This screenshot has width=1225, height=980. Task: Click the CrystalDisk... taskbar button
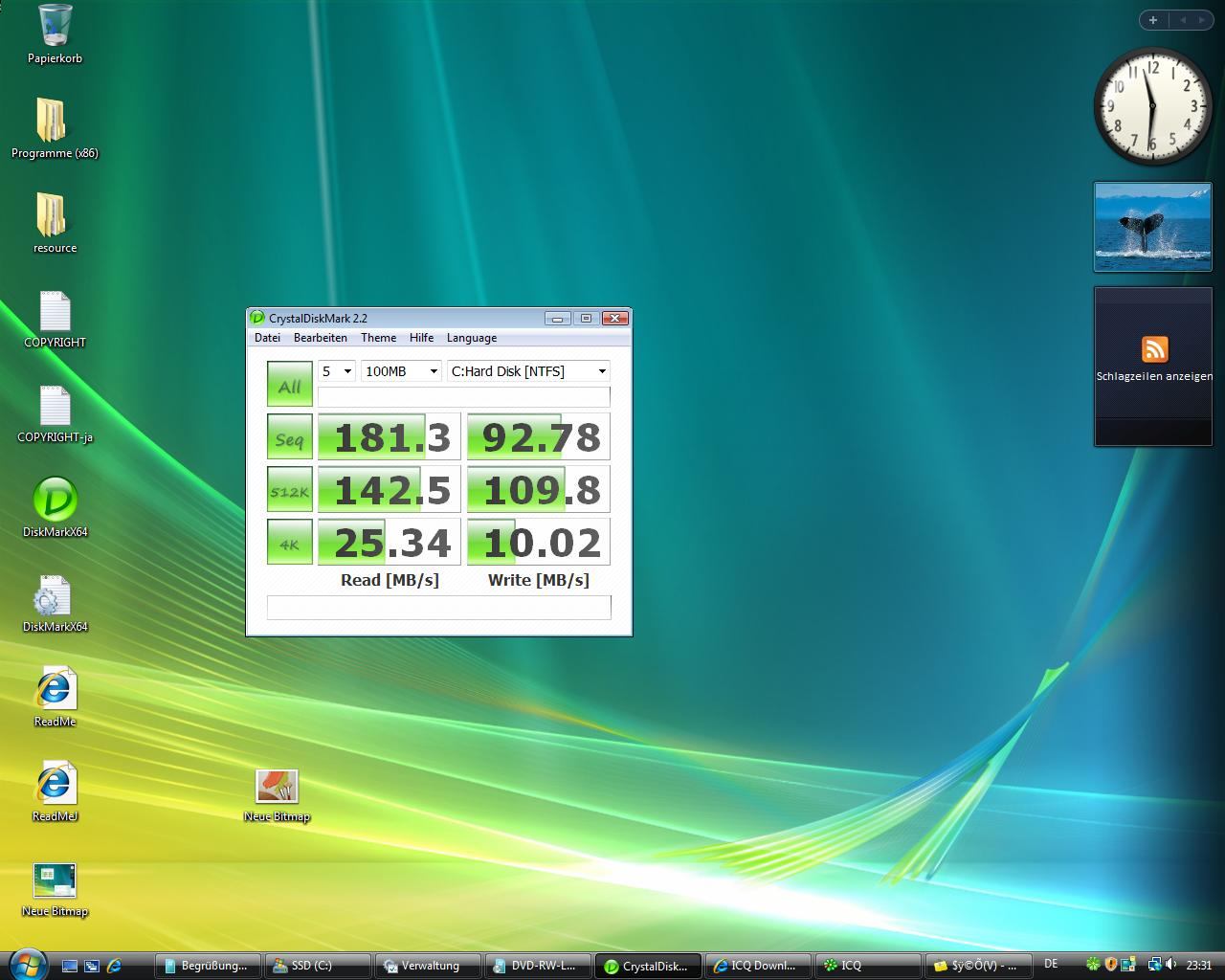(x=648, y=966)
